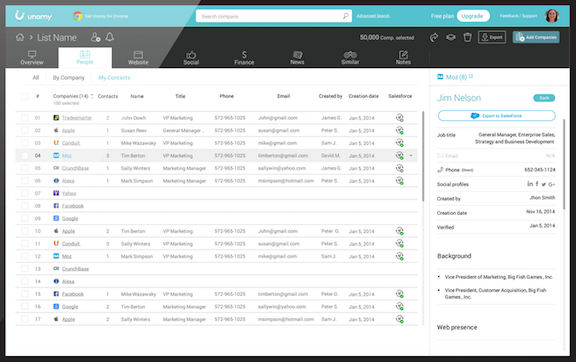
Task: Click the trash delete icon
Action: [467, 37]
